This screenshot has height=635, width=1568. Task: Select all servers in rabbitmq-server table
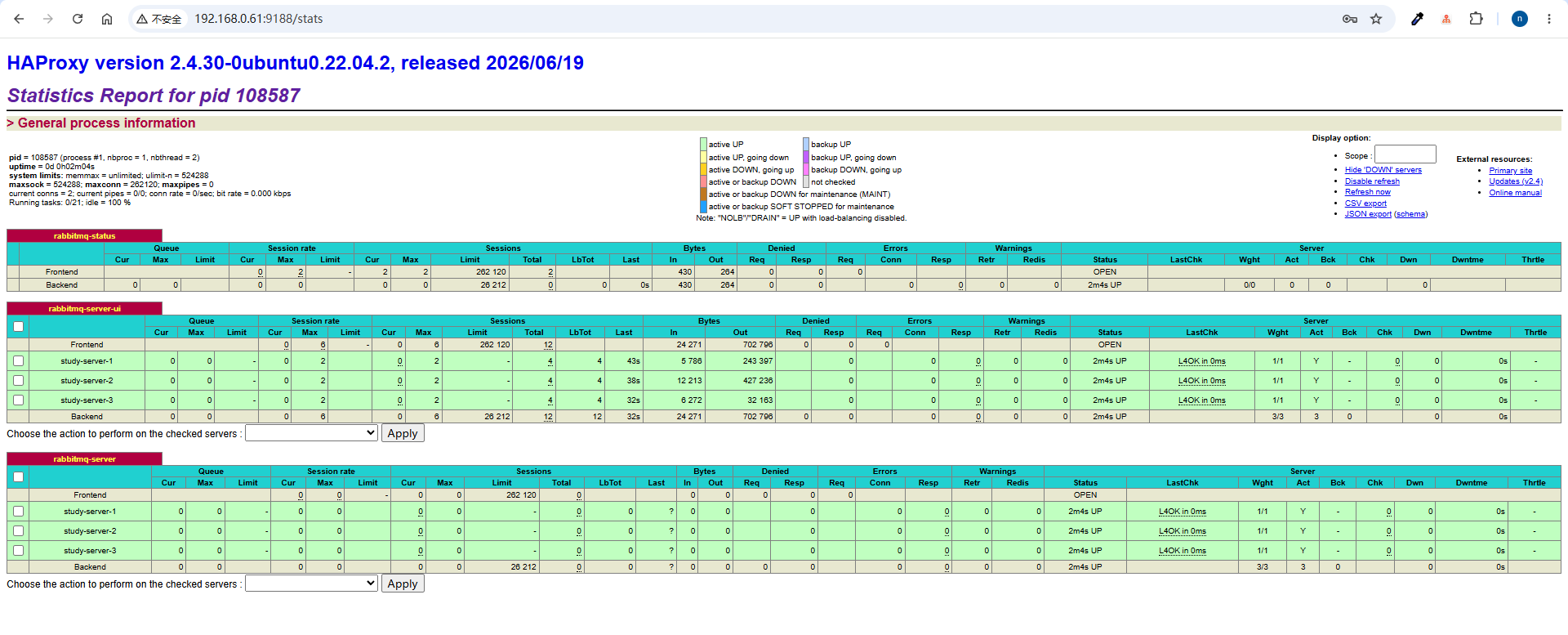(x=19, y=476)
